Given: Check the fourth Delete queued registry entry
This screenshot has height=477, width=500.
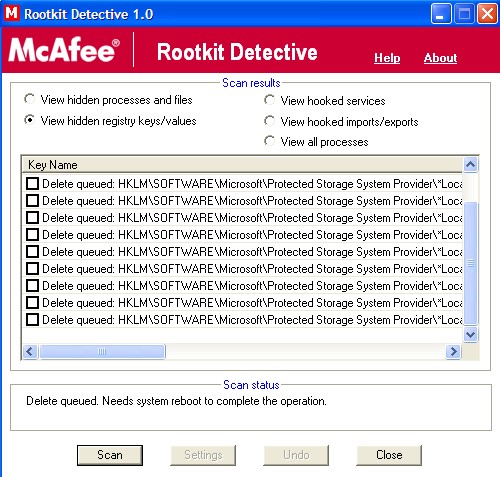Looking at the screenshot, I should (32, 235).
